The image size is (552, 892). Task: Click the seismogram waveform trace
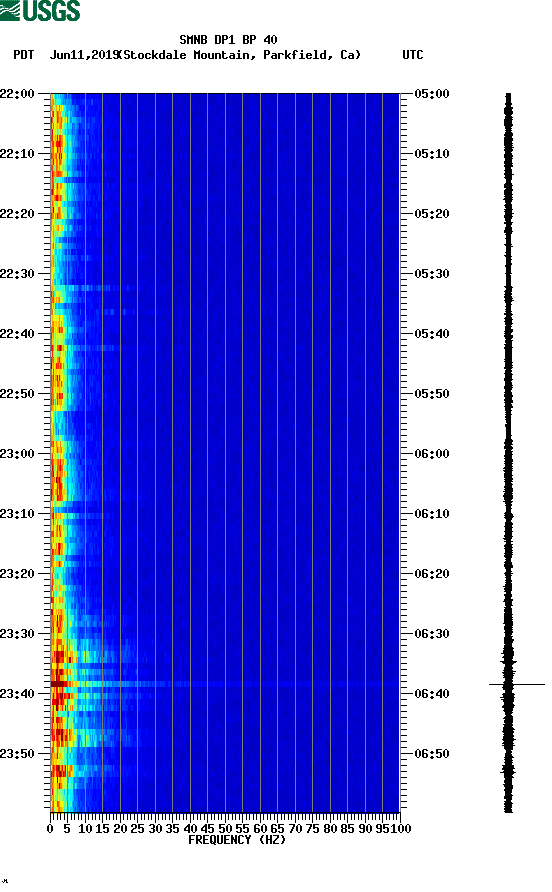tap(509, 453)
